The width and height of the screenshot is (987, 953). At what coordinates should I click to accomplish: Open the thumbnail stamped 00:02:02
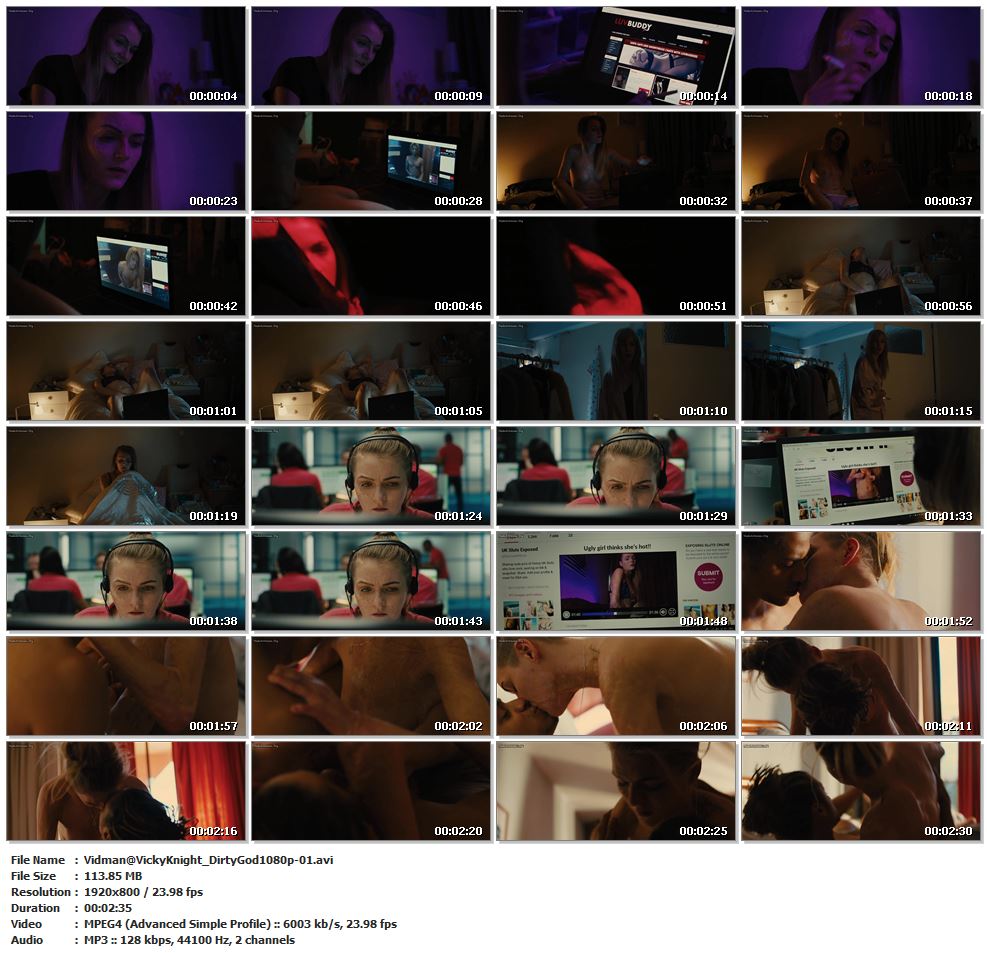(x=371, y=687)
